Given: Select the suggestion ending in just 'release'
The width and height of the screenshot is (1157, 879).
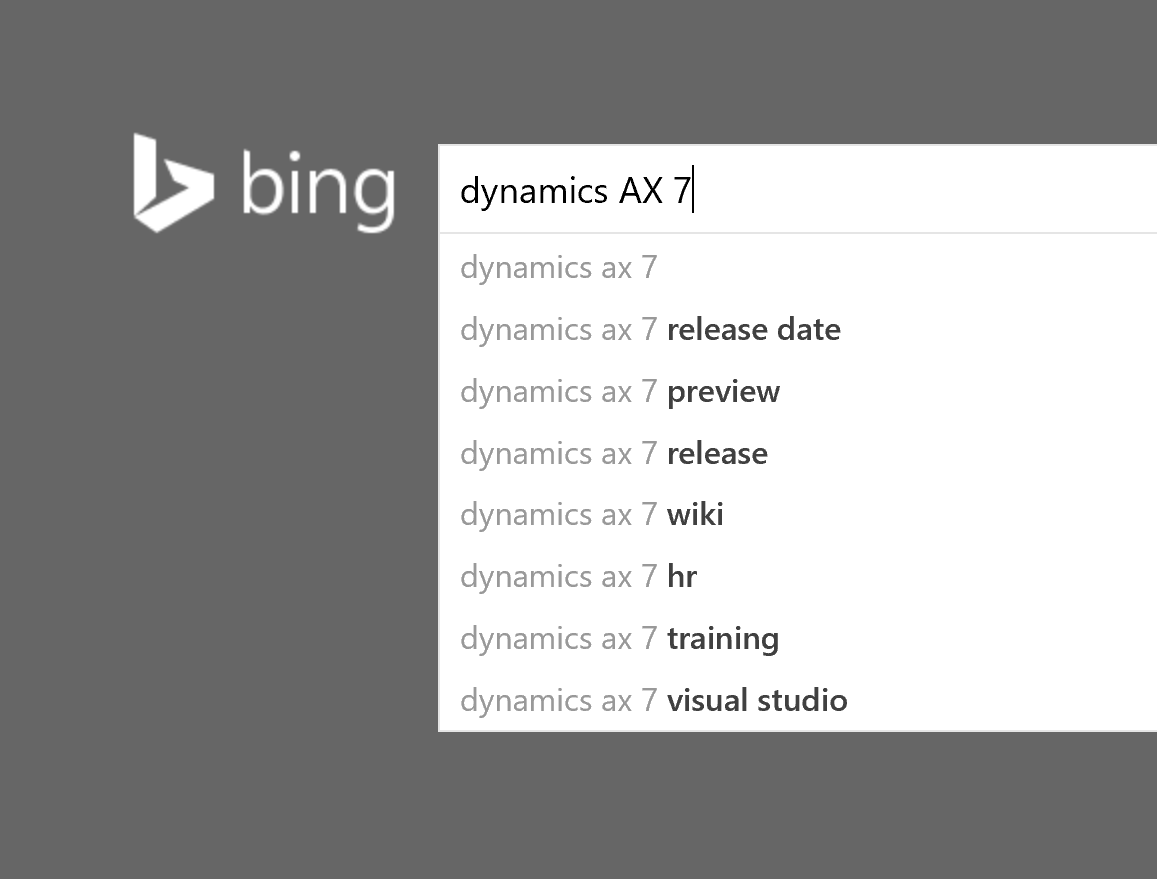Looking at the screenshot, I should pyautogui.click(x=614, y=454).
